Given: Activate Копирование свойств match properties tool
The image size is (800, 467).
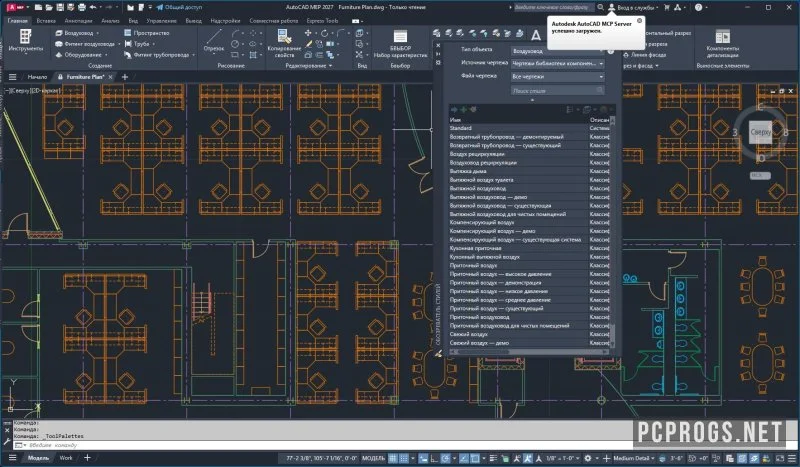Looking at the screenshot, I should click(284, 43).
